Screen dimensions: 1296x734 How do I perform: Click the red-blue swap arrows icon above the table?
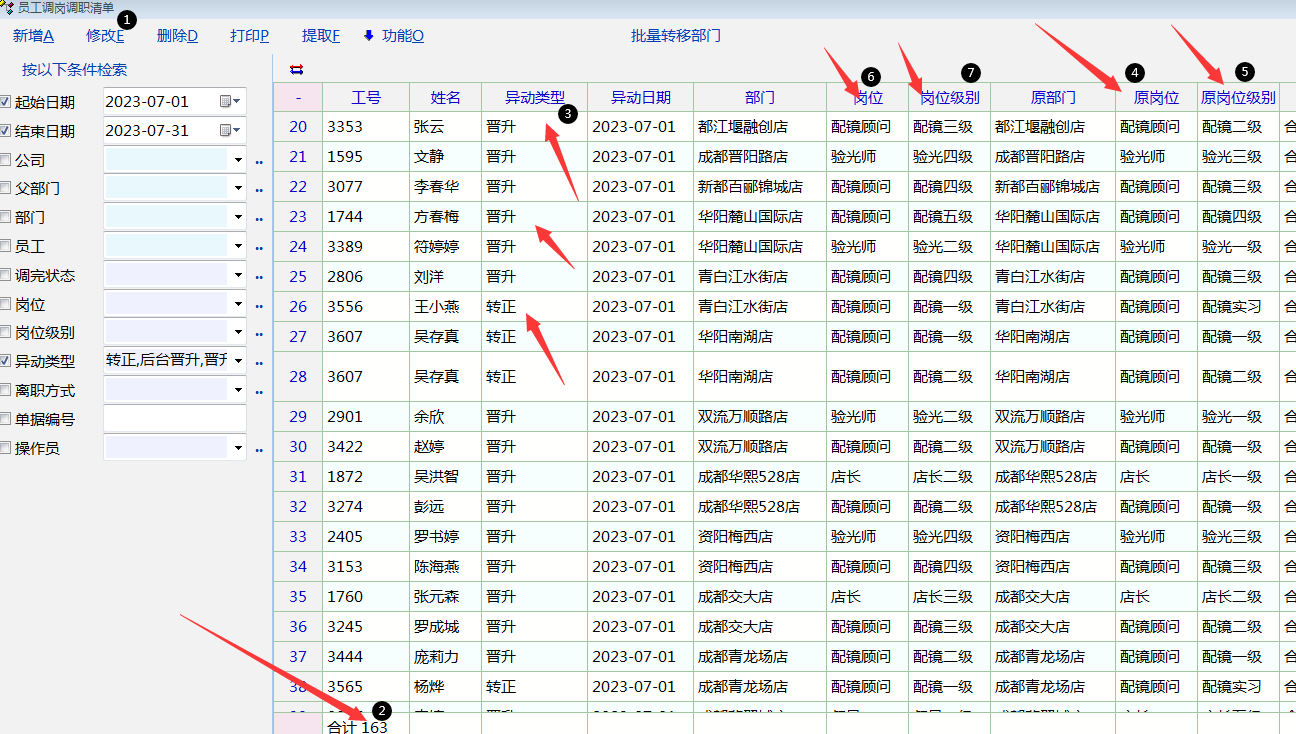click(x=296, y=69)
